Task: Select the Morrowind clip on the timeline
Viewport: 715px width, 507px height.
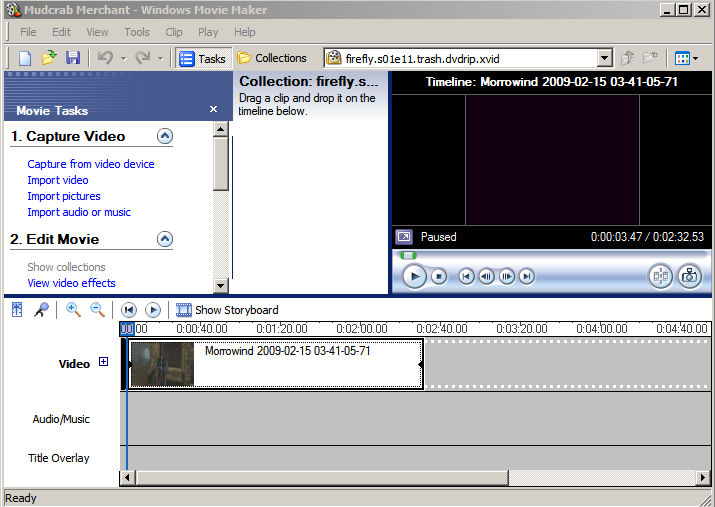Action: coord(300,365)
